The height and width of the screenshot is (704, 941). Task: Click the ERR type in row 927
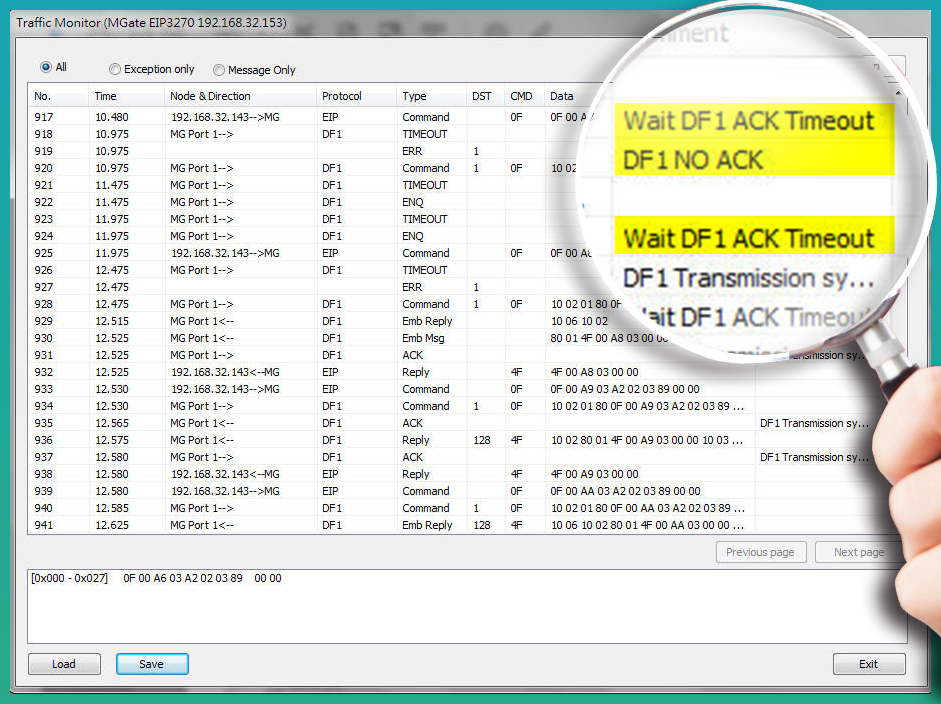[412, 287]
